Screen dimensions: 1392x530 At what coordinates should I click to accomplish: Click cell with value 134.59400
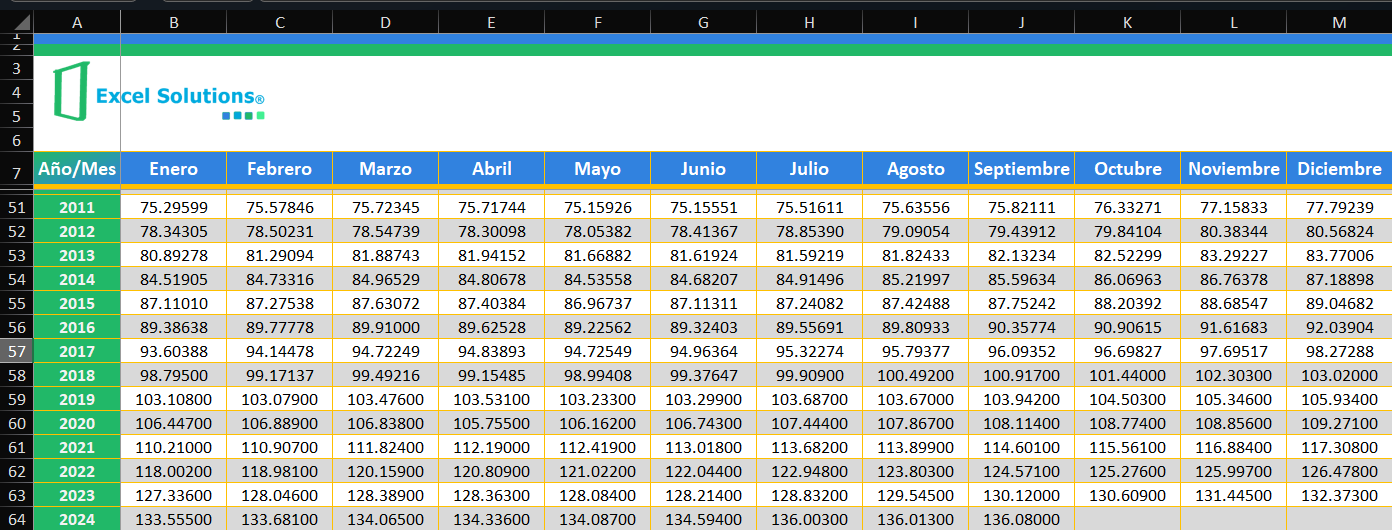(704, 519)
